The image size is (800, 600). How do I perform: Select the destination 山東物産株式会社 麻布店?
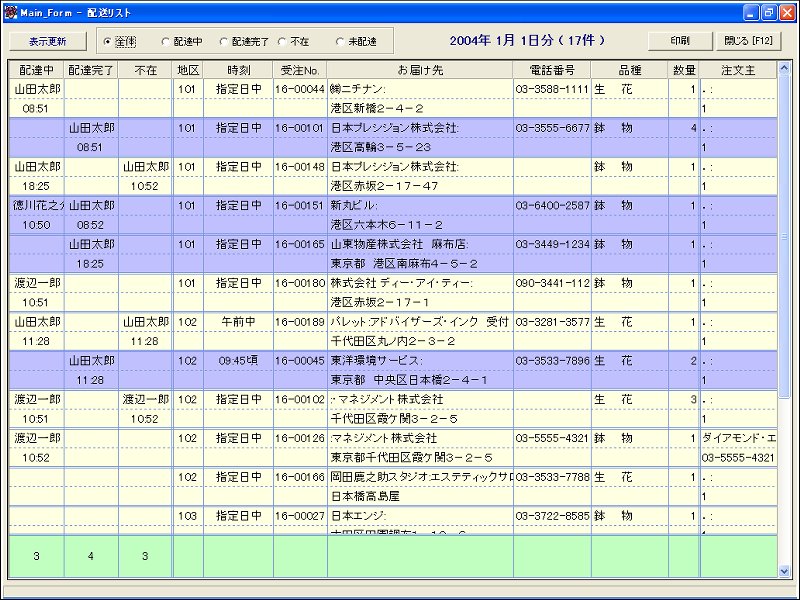tap(399, 244)
